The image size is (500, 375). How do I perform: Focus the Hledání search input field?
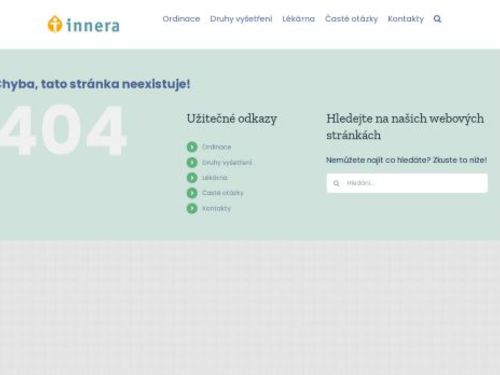407,183
